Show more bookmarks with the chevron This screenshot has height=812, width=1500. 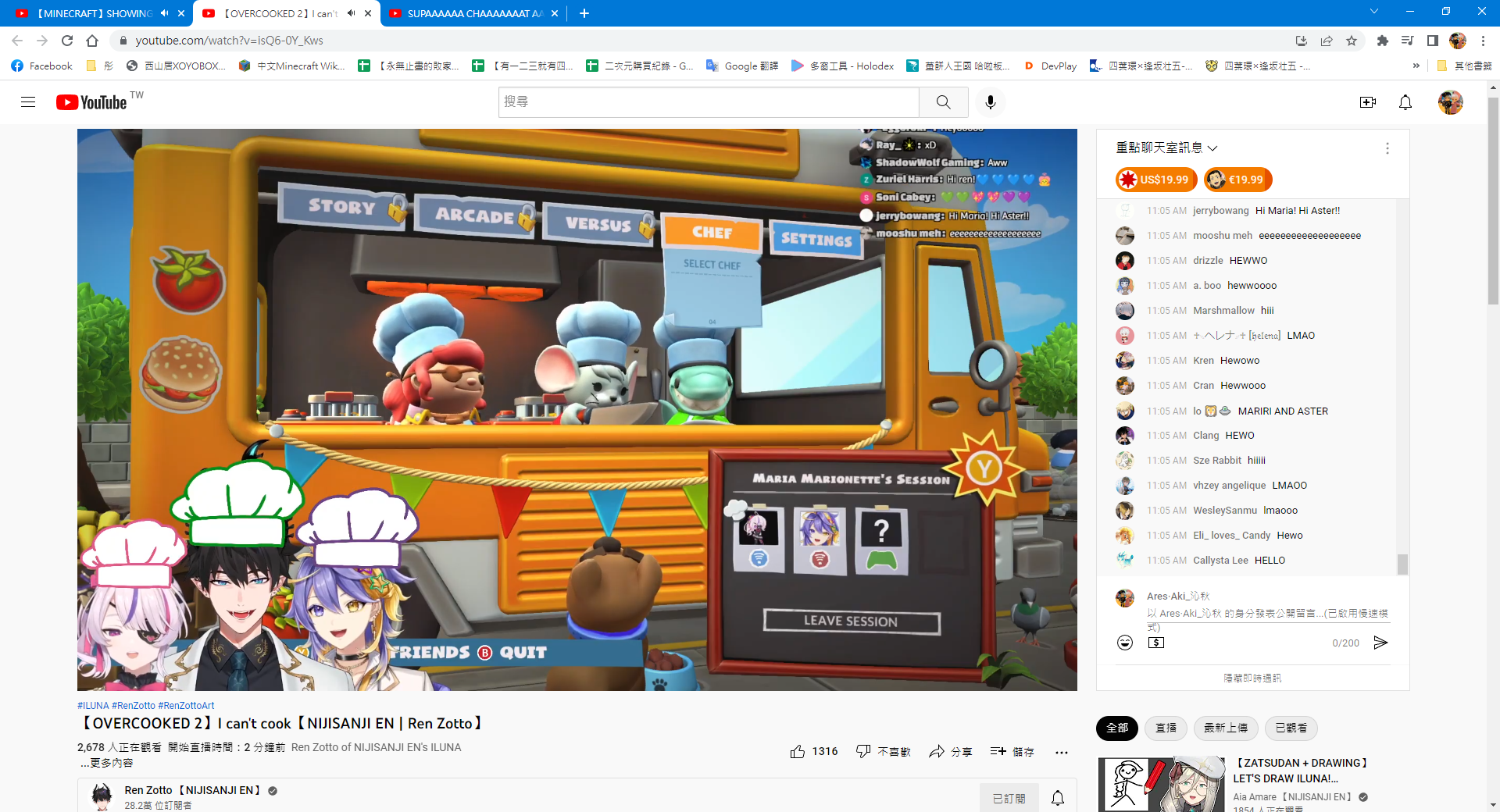click(x=1416, y=66)
